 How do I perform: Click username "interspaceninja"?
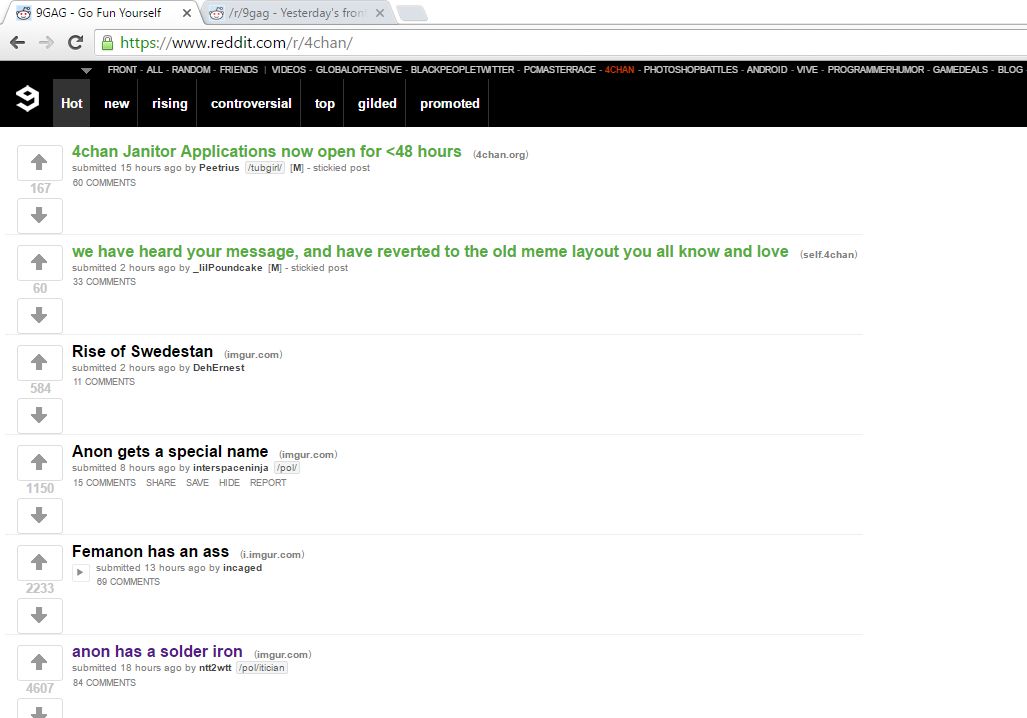click(230, 467)
